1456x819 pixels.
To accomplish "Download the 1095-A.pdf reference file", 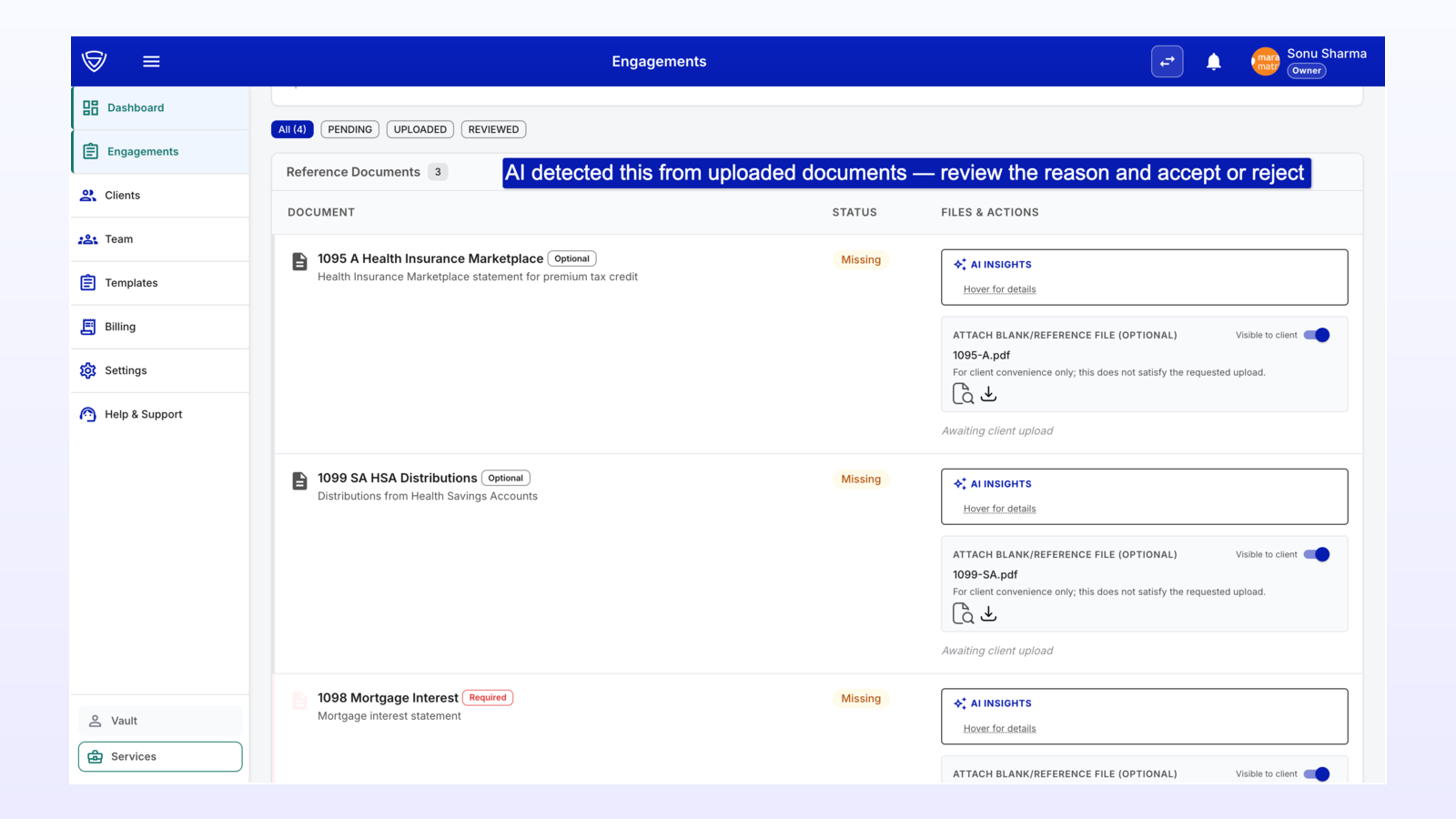I will point(988,394).
